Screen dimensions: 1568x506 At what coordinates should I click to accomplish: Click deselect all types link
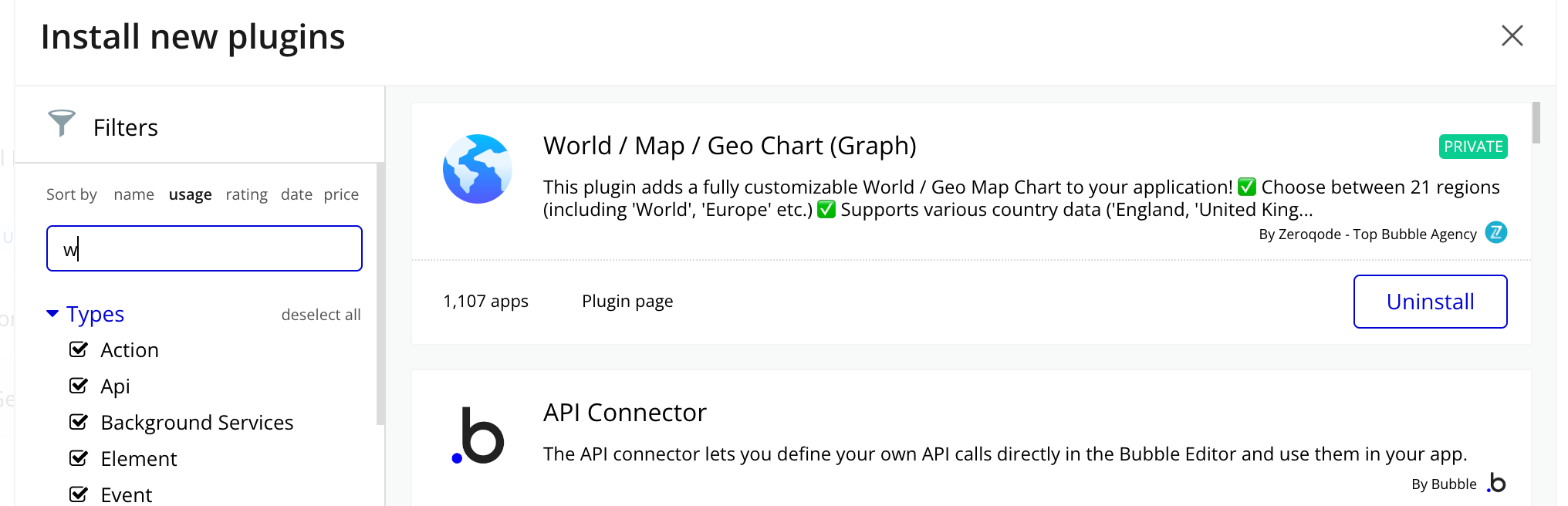[321, 315]
